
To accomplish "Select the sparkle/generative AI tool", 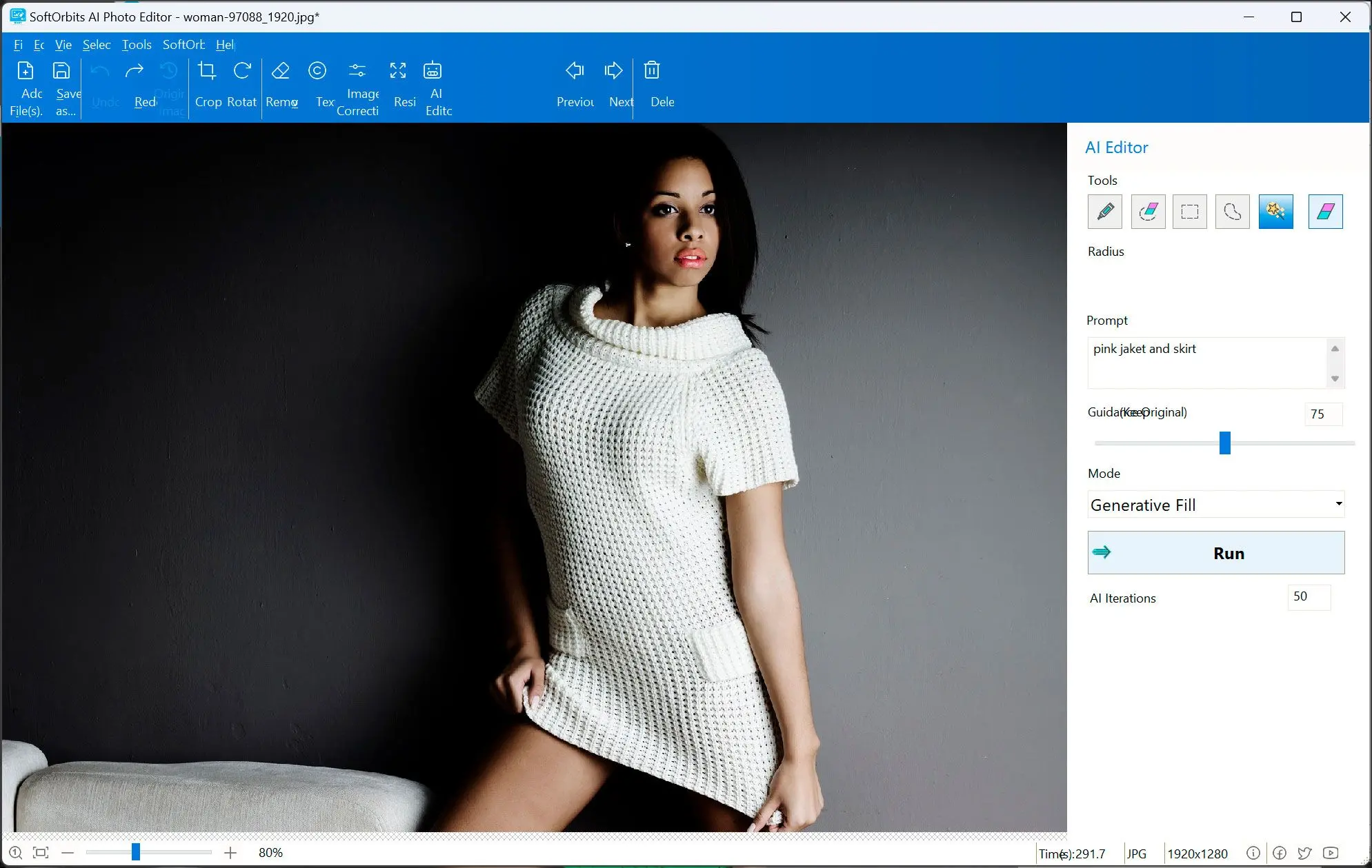I will (1277, 211).
